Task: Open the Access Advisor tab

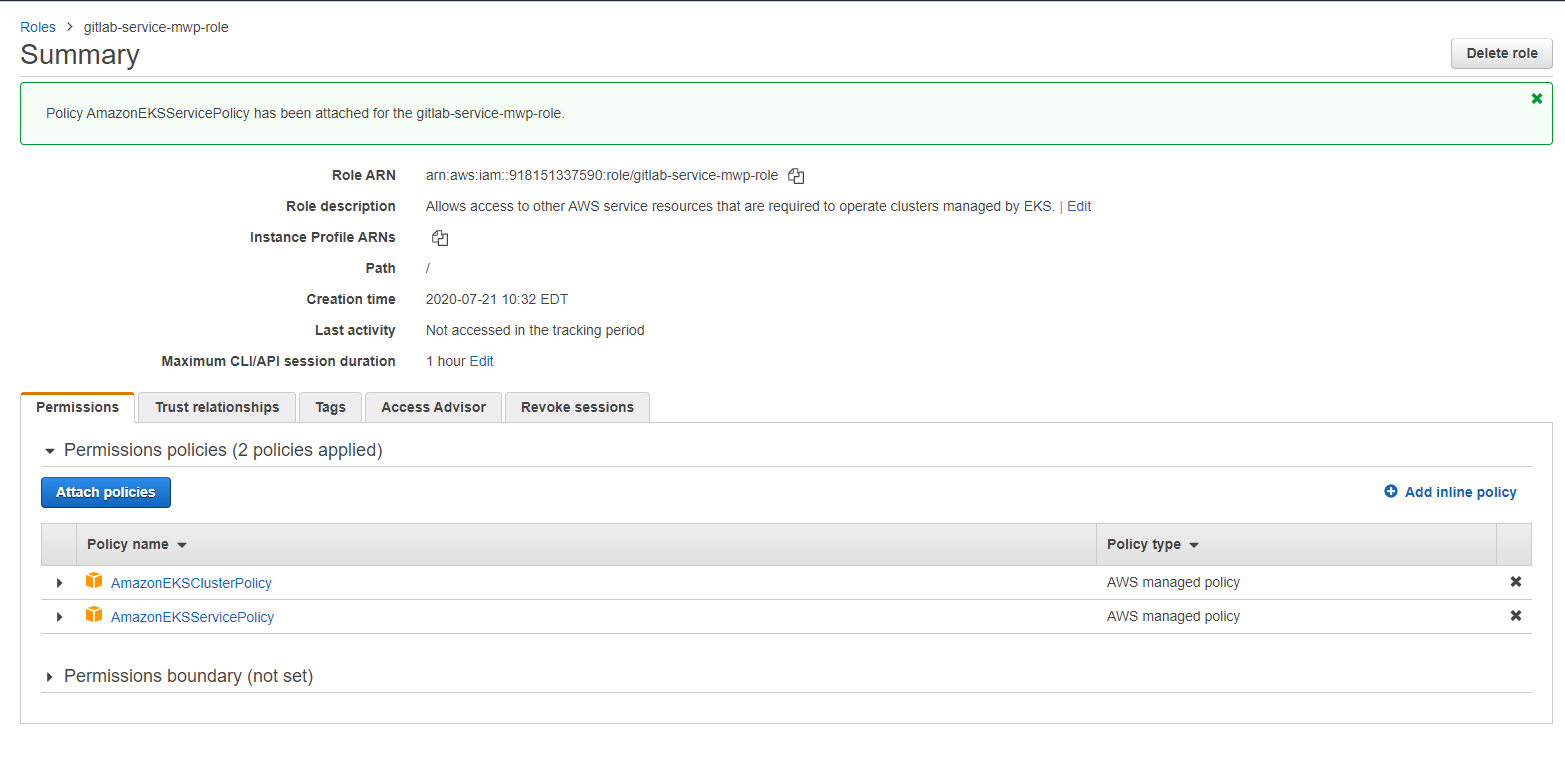Action: 433,407
